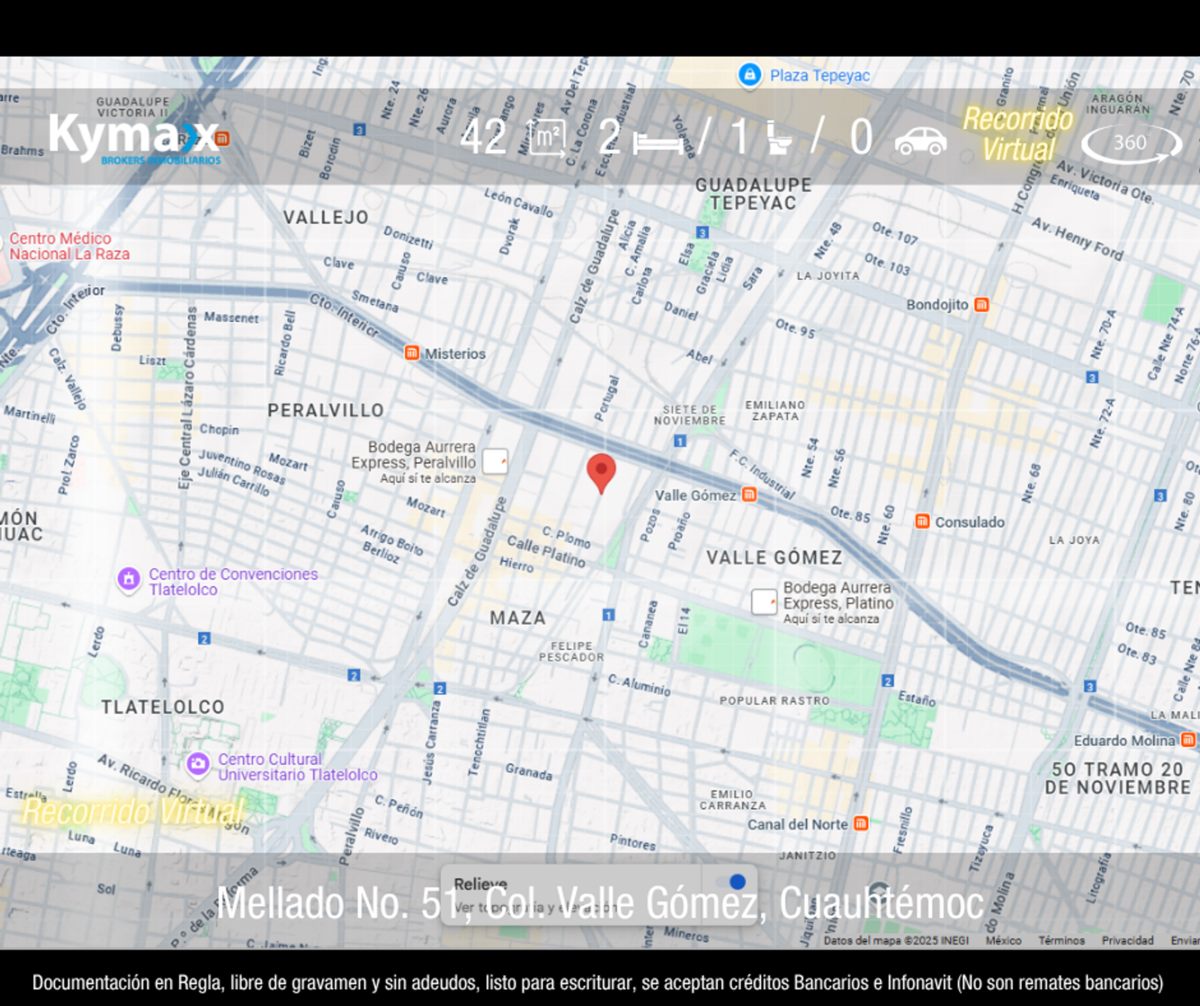This screenshot has width=1200, height=1006.
Task: Click the bed bedrooms icon
Action: (x=658, y=145)
